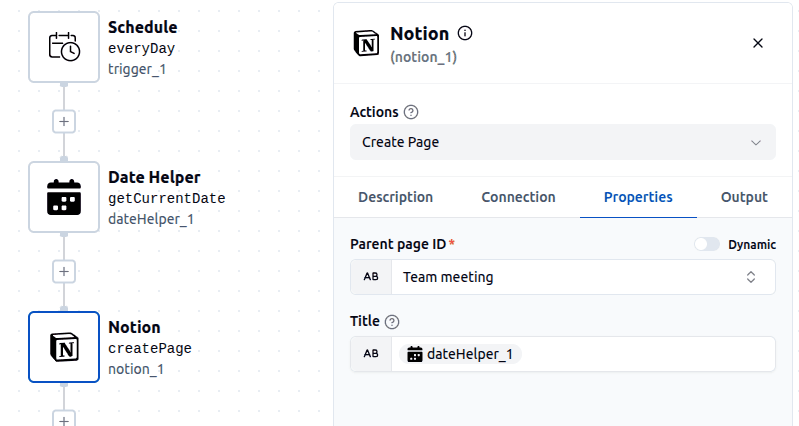Screen dimensions: 799x426
Task: Click the Notion logo in panel header
Action: pos(366,43)
